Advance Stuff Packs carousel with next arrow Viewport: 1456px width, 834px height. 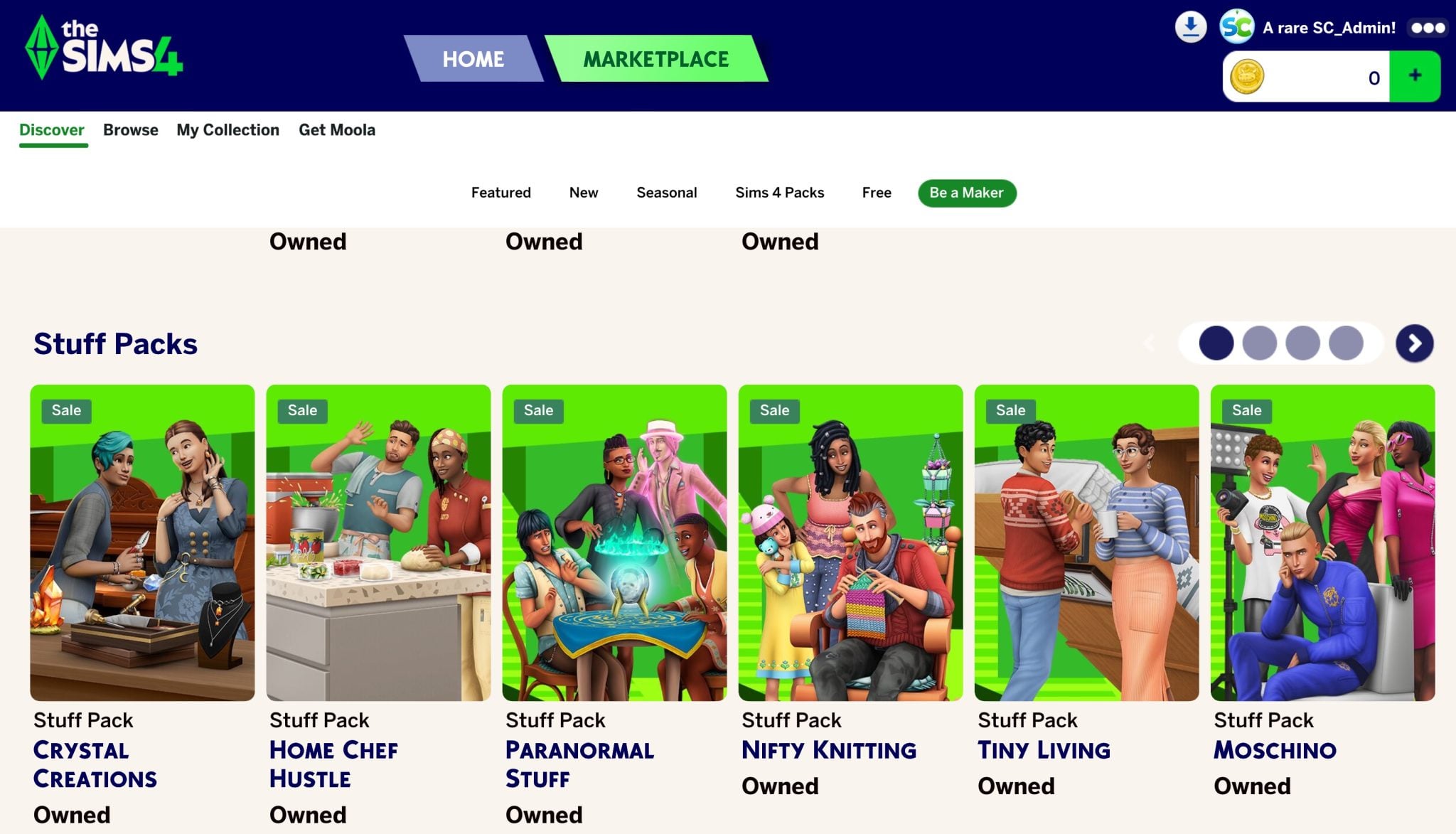pyautogui.click(x=1414, y=343)
